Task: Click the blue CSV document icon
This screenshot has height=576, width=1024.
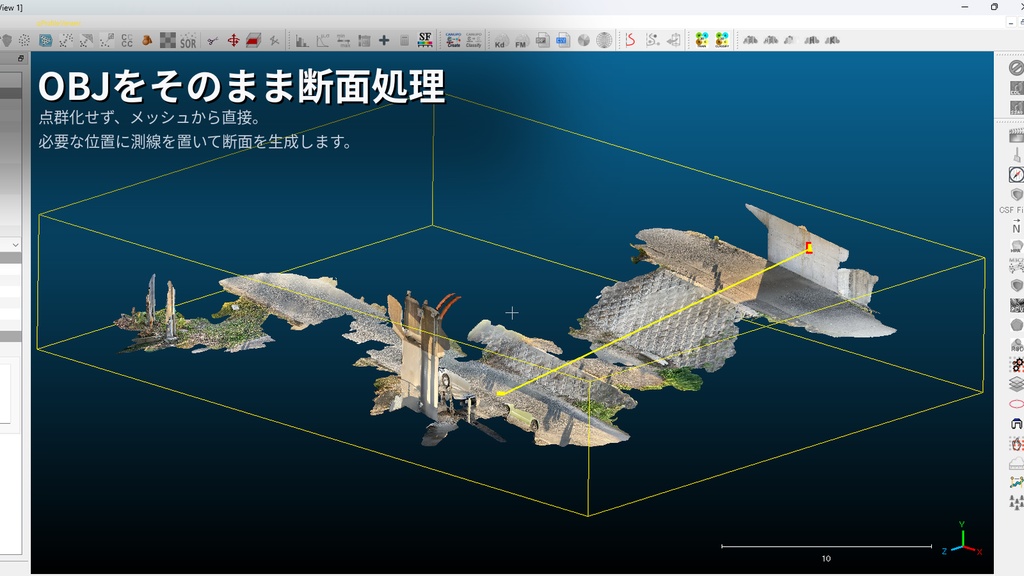Action: [562, 40]
